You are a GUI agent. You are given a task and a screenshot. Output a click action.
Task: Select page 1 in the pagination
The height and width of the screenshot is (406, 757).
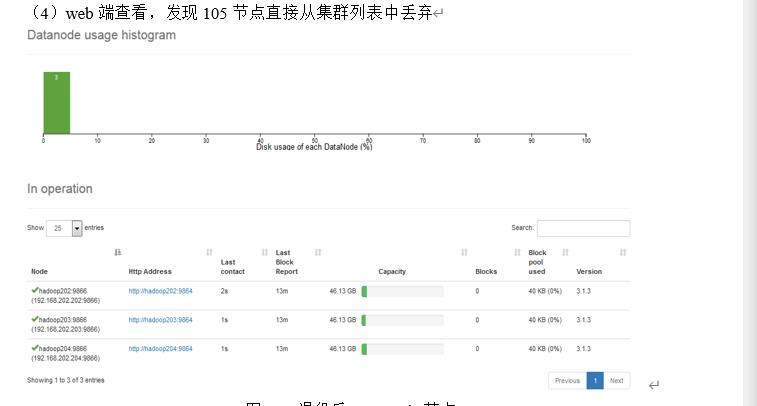pos(594,381)
